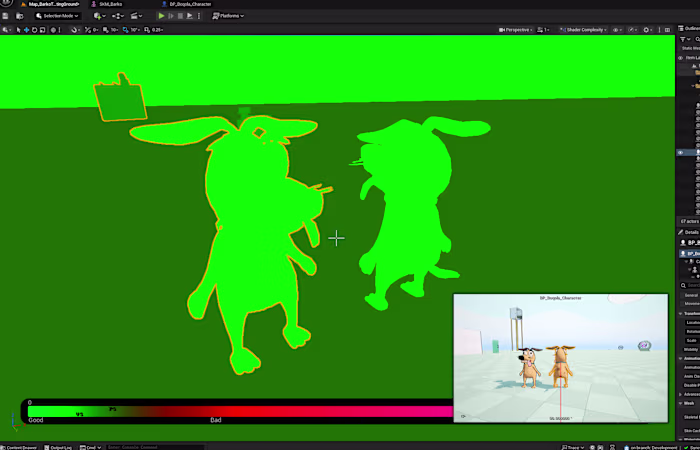Open the Output Log panel
Viewport: 700px width, 450px height.
[61, 446]
